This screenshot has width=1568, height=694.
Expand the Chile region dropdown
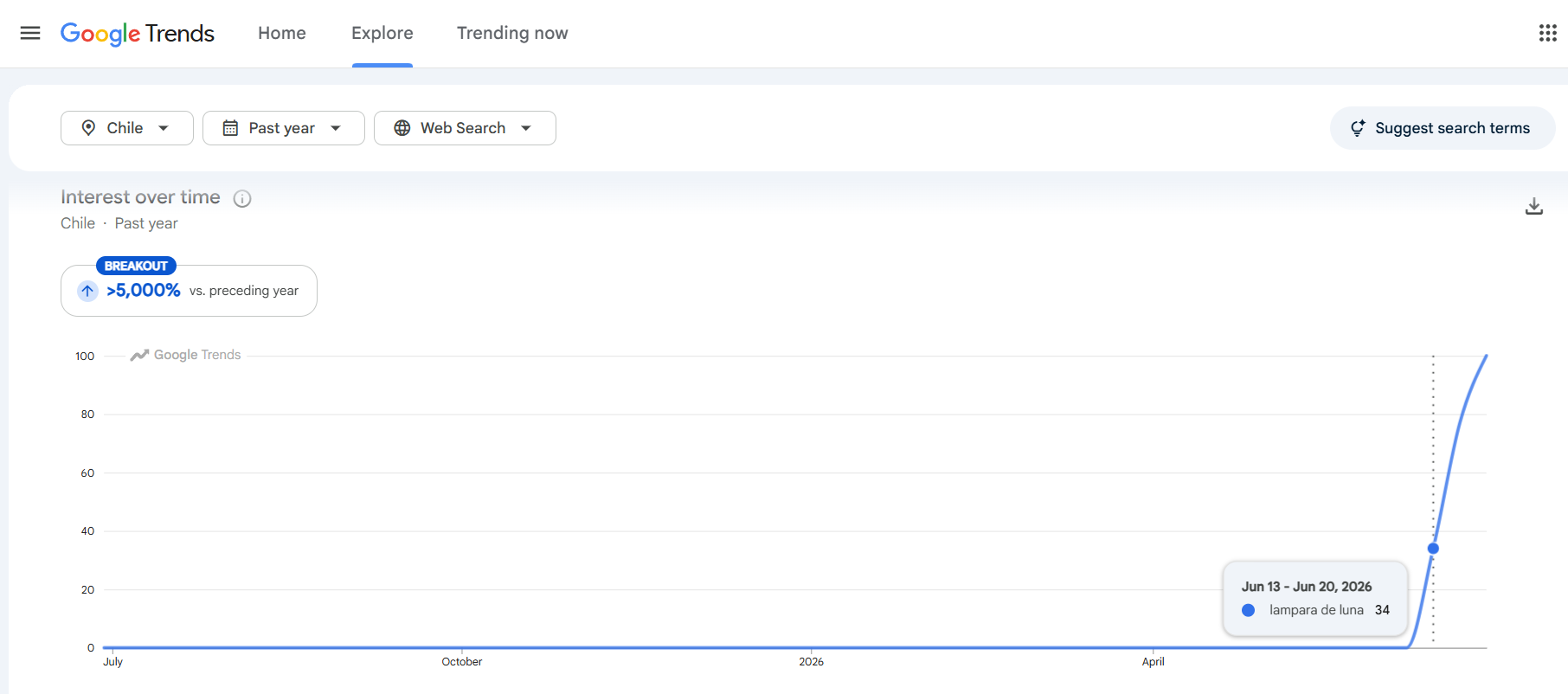[x=127, y=128]
